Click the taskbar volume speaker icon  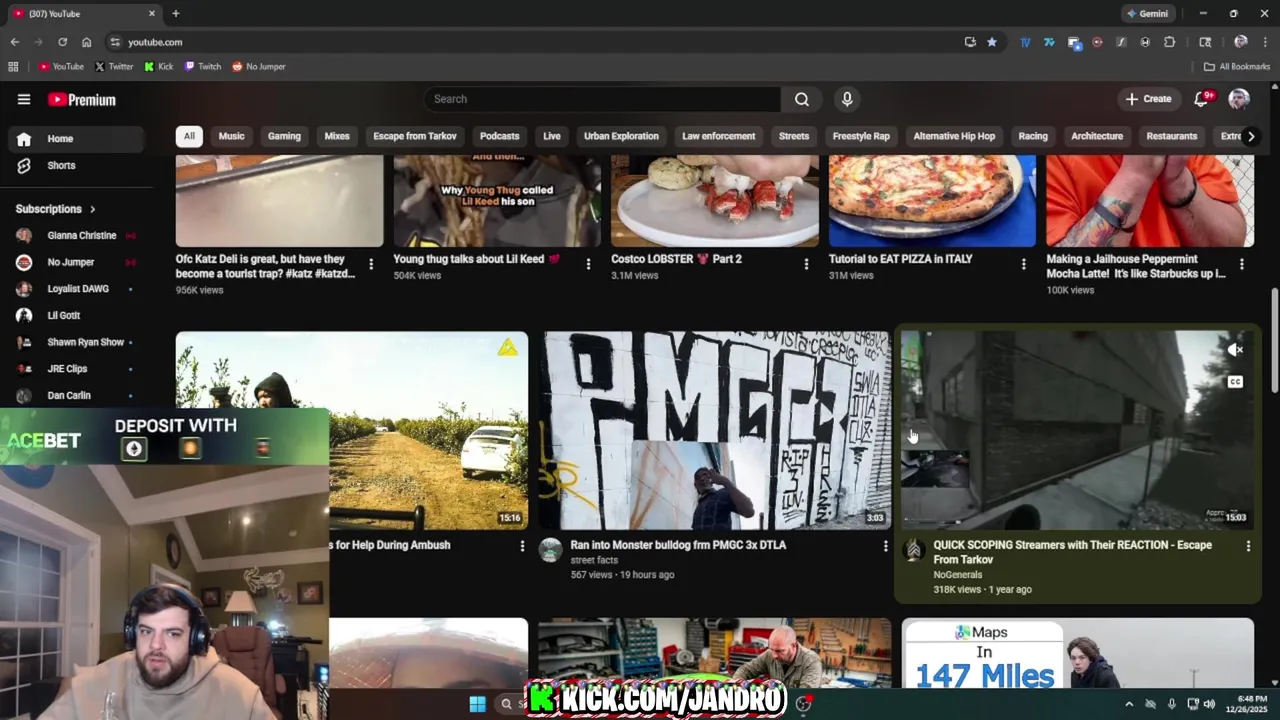(x=1209, y=704)
